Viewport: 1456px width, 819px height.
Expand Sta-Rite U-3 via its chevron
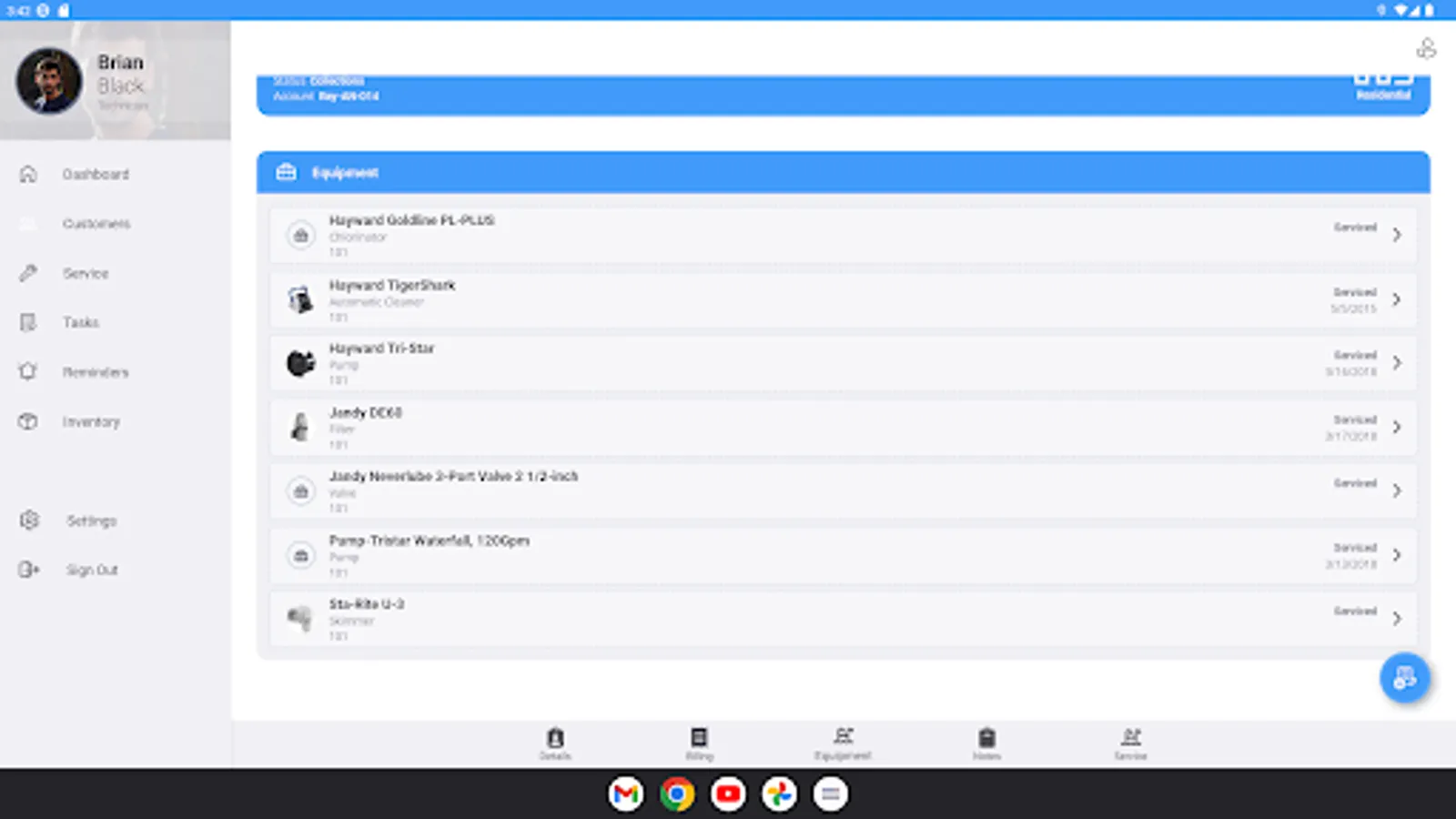(x=1397, y=619)
